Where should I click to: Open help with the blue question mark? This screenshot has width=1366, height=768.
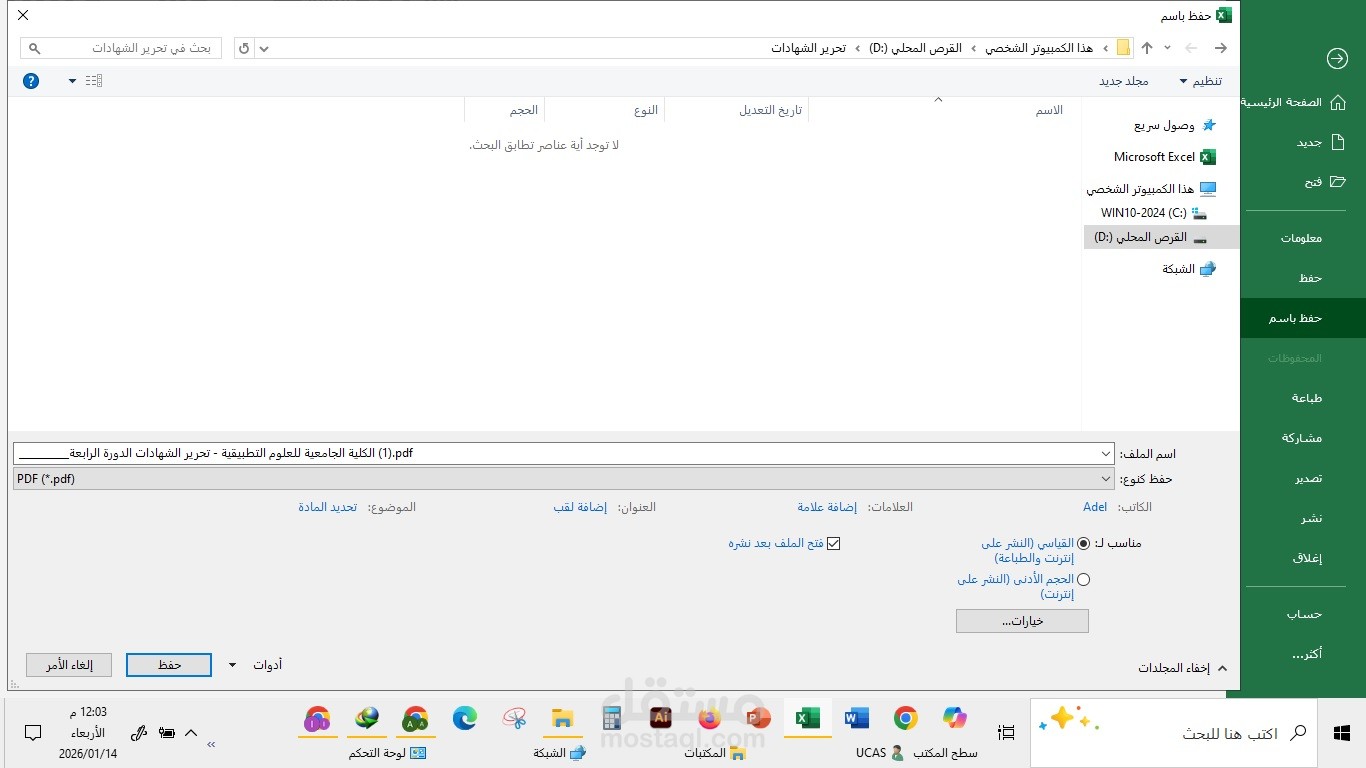31,81
